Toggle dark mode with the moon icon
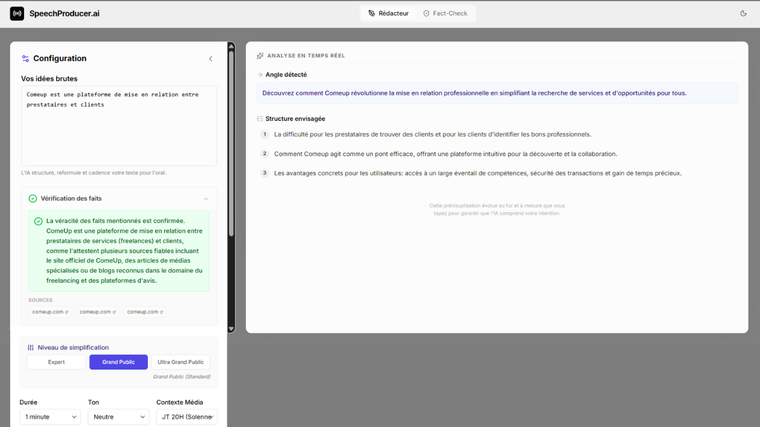The height and width of the screenshot is (427, 760). (x=743, y=13)
